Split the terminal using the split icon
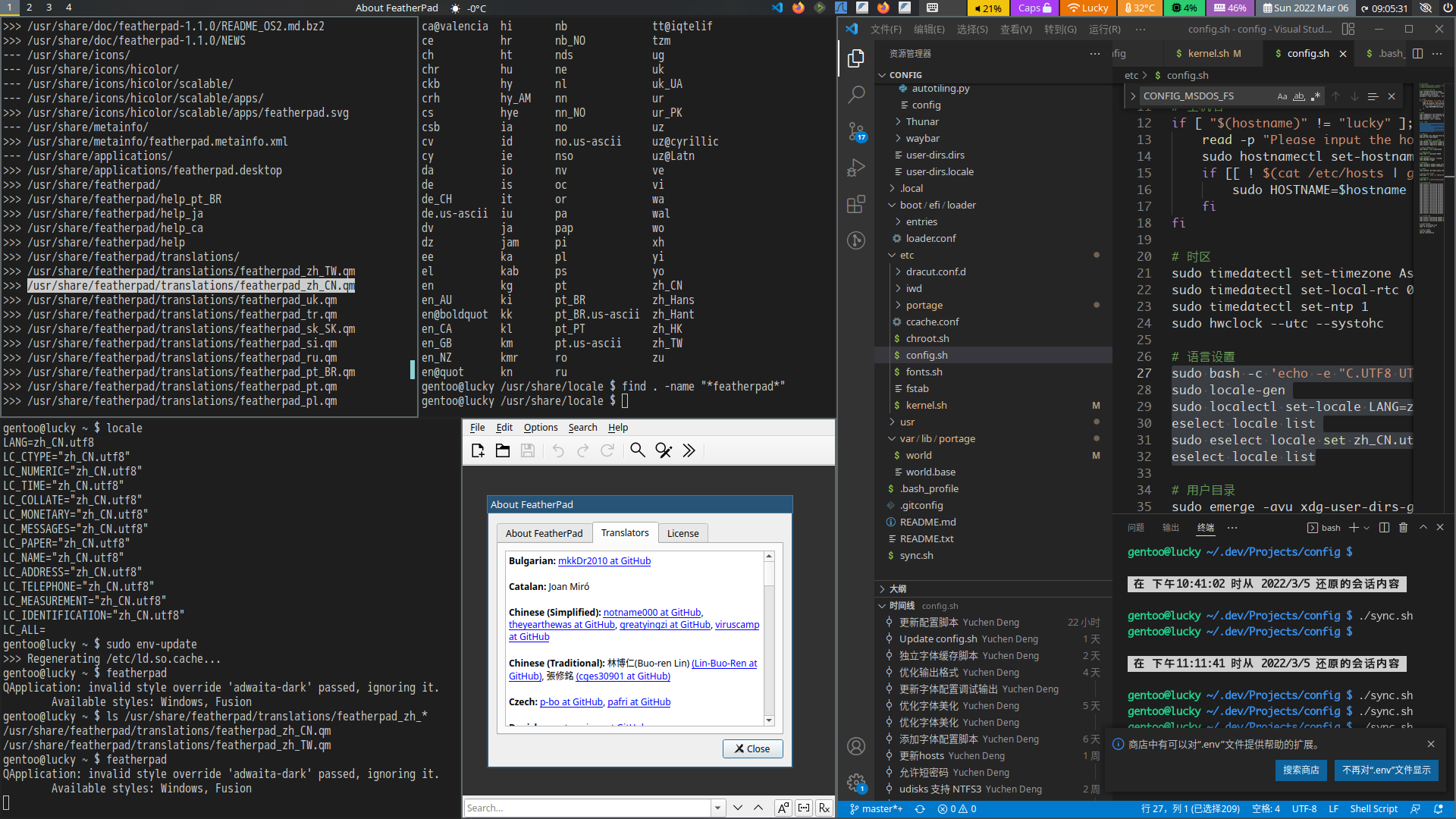 point(1384,527)
